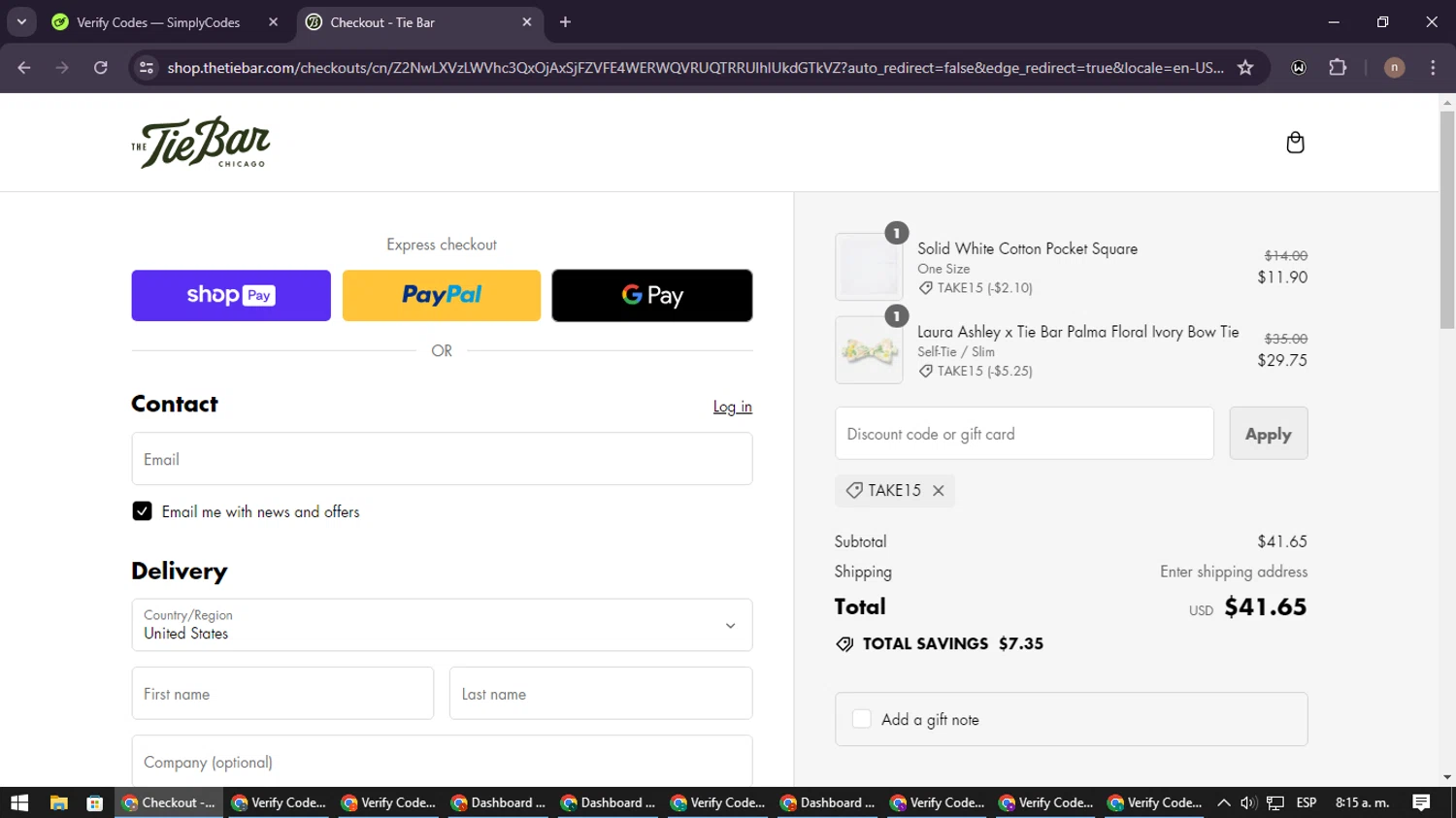The width and height of the screenshot is (1456, 818).
Task: Focus the Email input field
Action: pos(442,459)
